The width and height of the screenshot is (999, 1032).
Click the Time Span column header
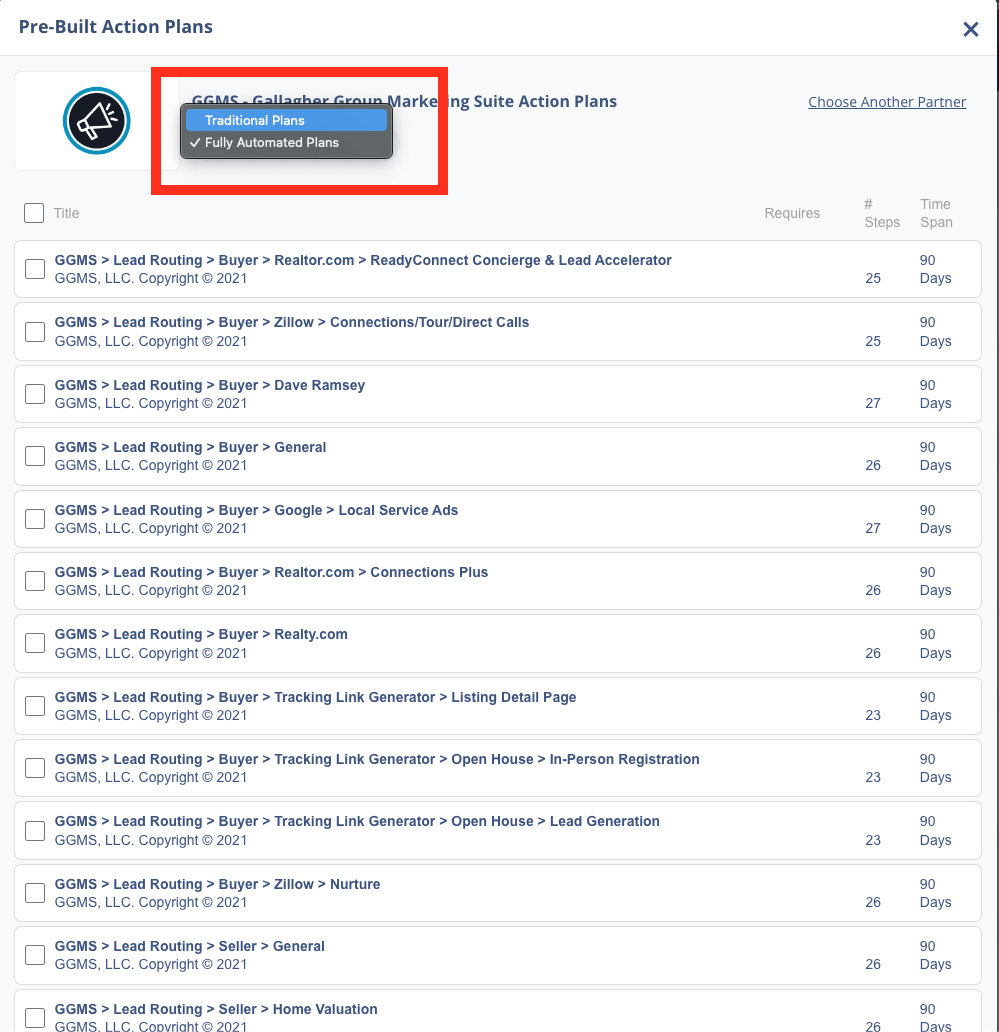(936, 213)
